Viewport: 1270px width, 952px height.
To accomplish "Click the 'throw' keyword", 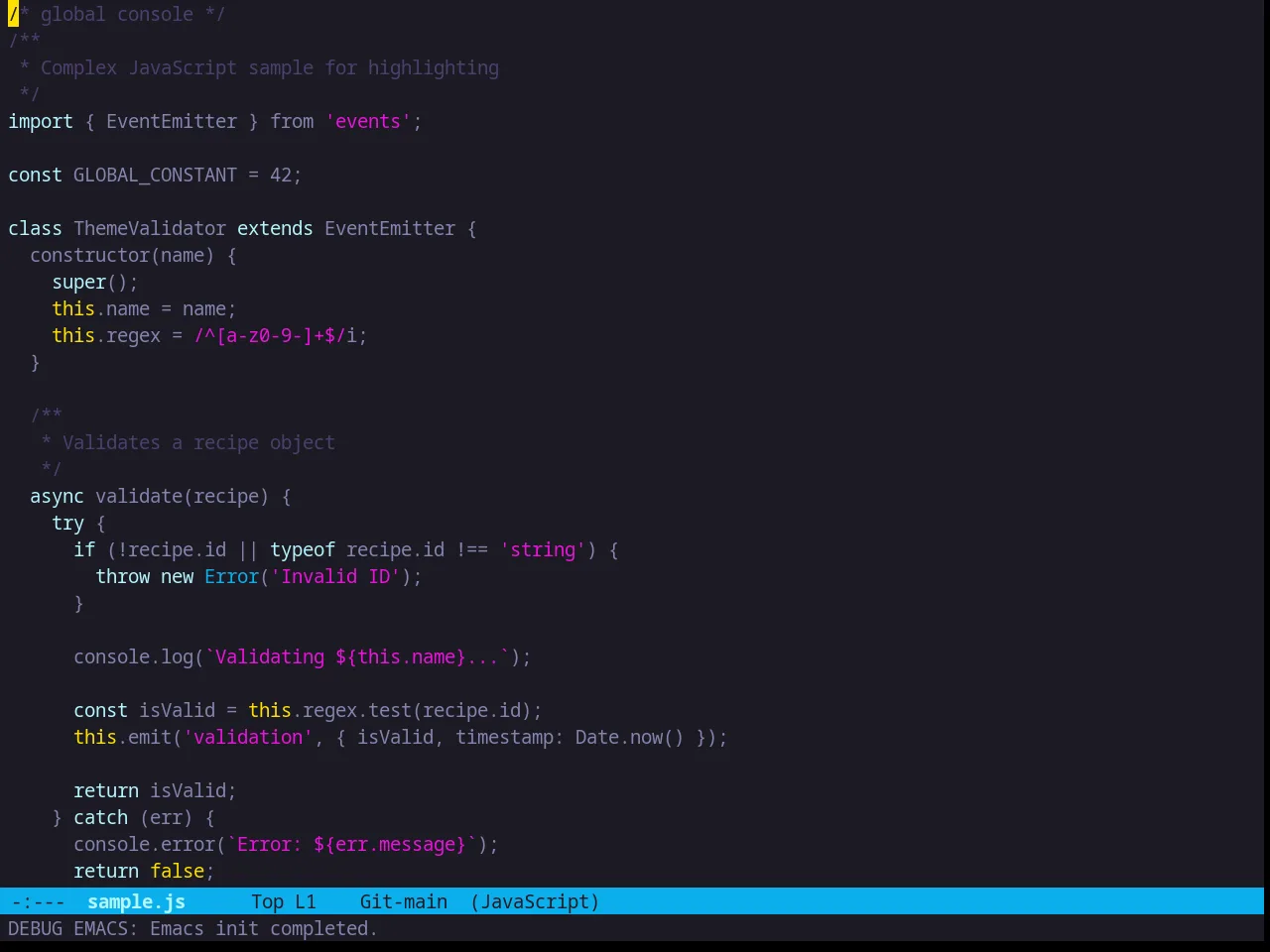I will 122,576.
